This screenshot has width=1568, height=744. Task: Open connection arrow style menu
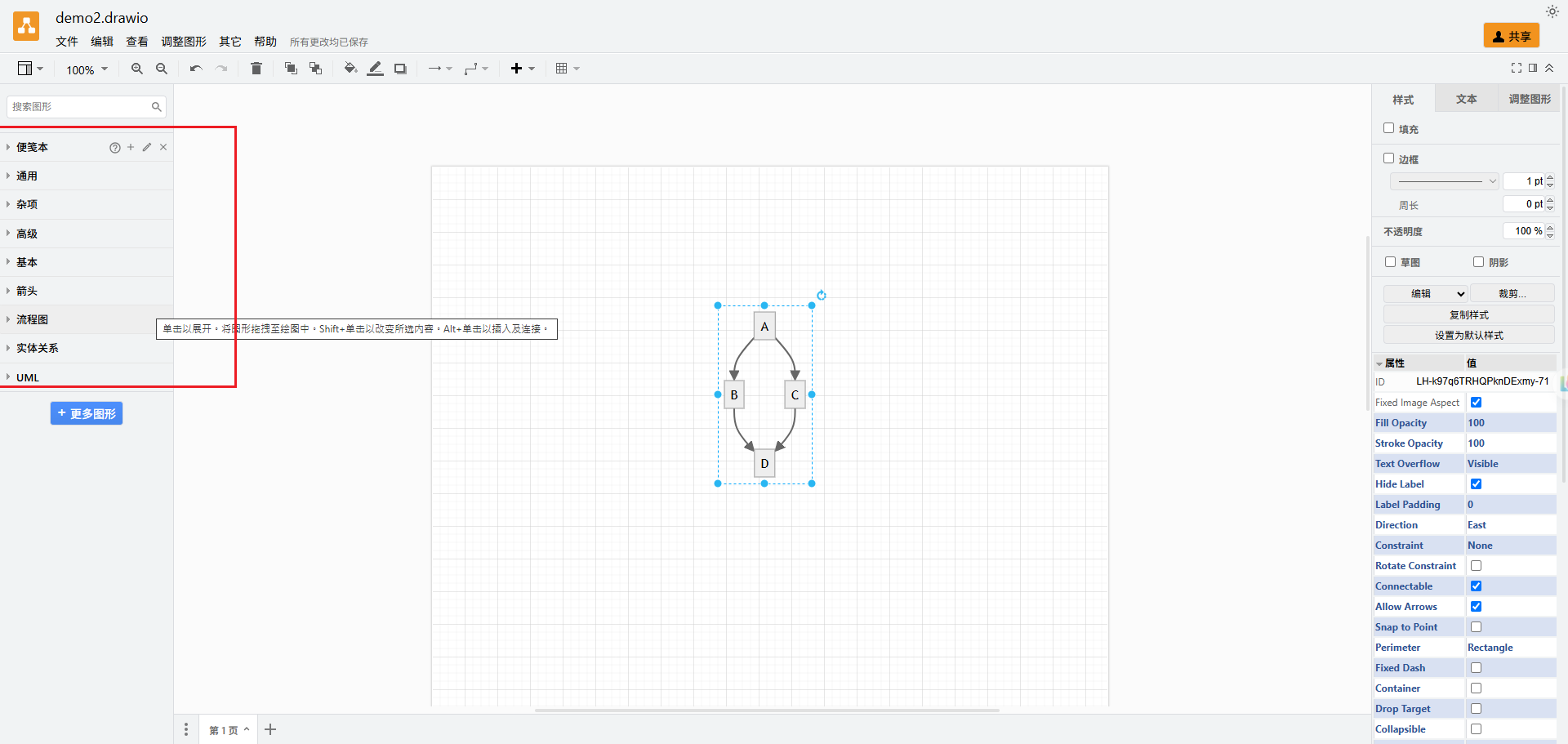tap(440, 69)
